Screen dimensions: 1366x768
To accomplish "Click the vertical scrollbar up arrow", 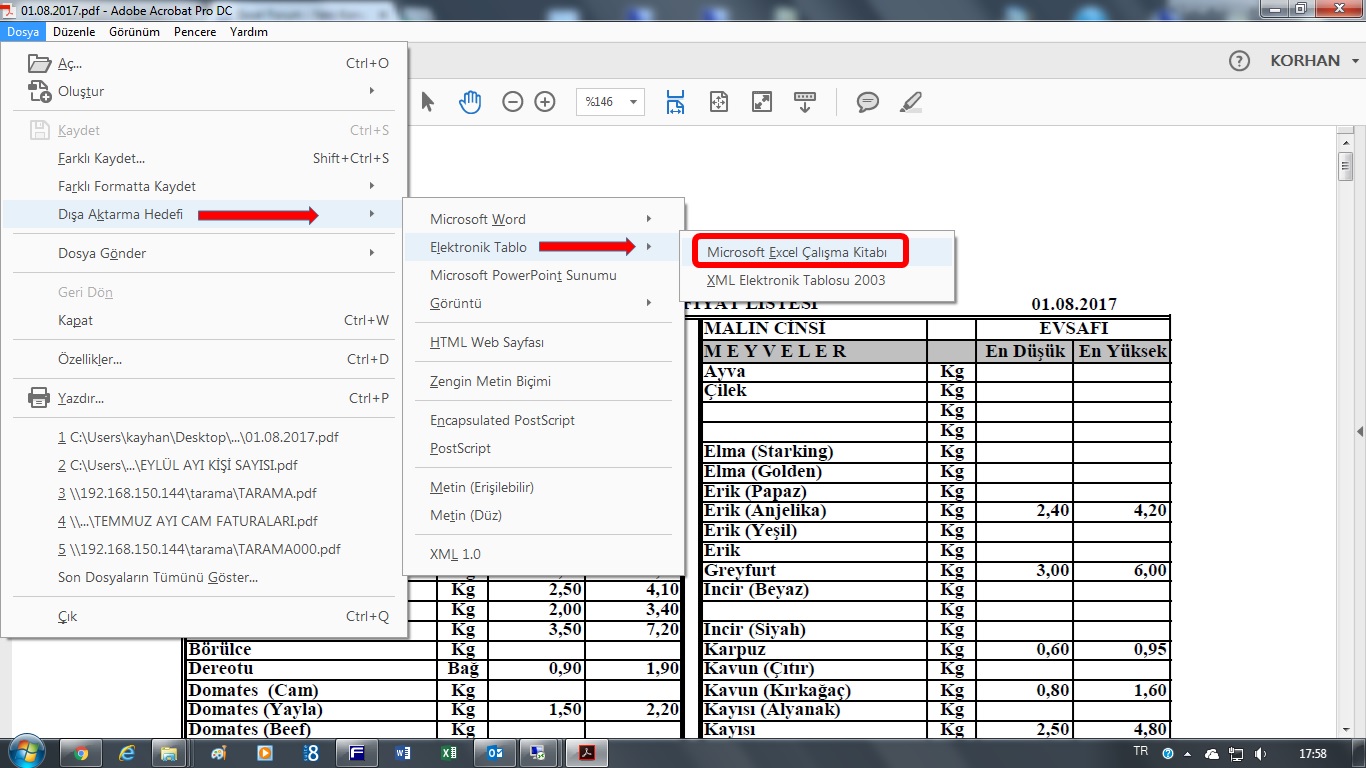I will click(1346, 142).
